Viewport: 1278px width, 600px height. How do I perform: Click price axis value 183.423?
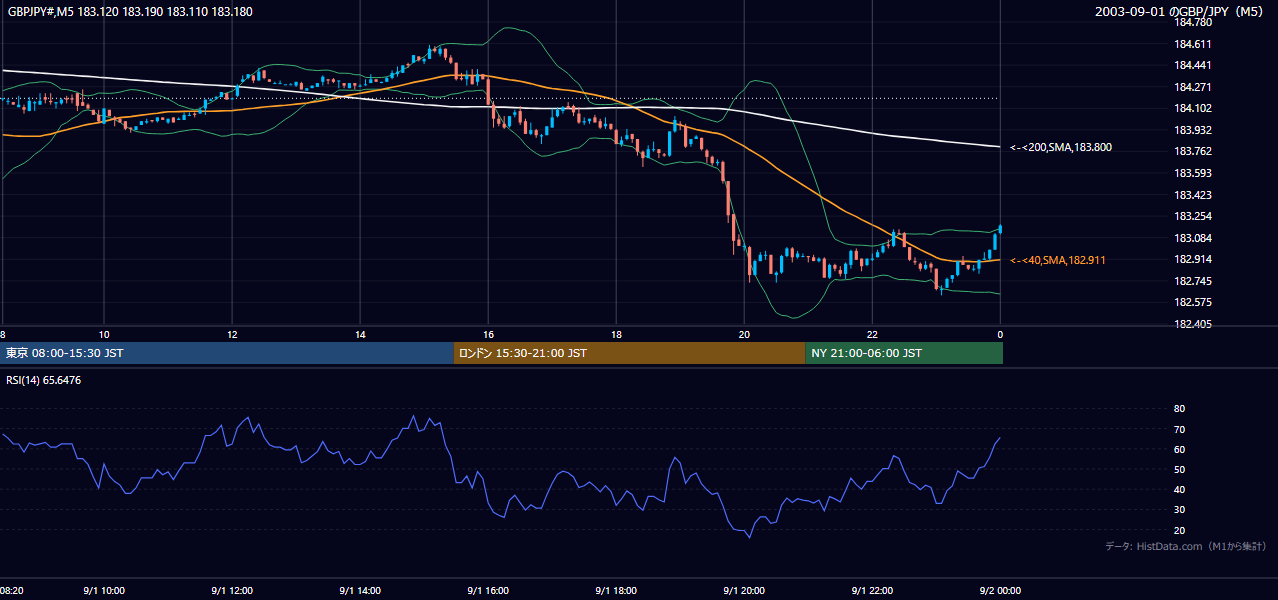pos(1192,195)
